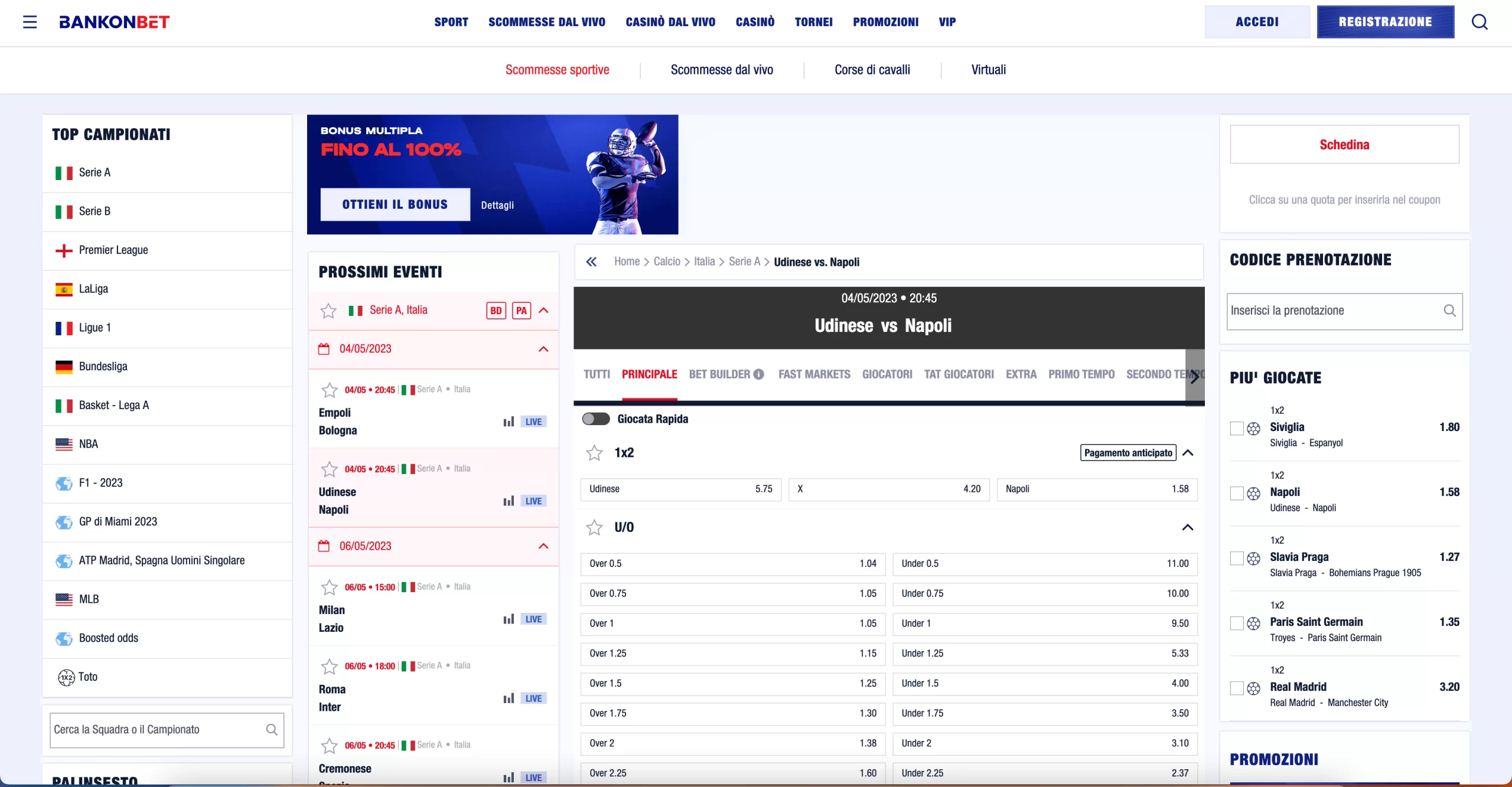Collapse the 04/05/2023 date group
The height and width of the screenshot is (787, 1512).
[543, 349]
